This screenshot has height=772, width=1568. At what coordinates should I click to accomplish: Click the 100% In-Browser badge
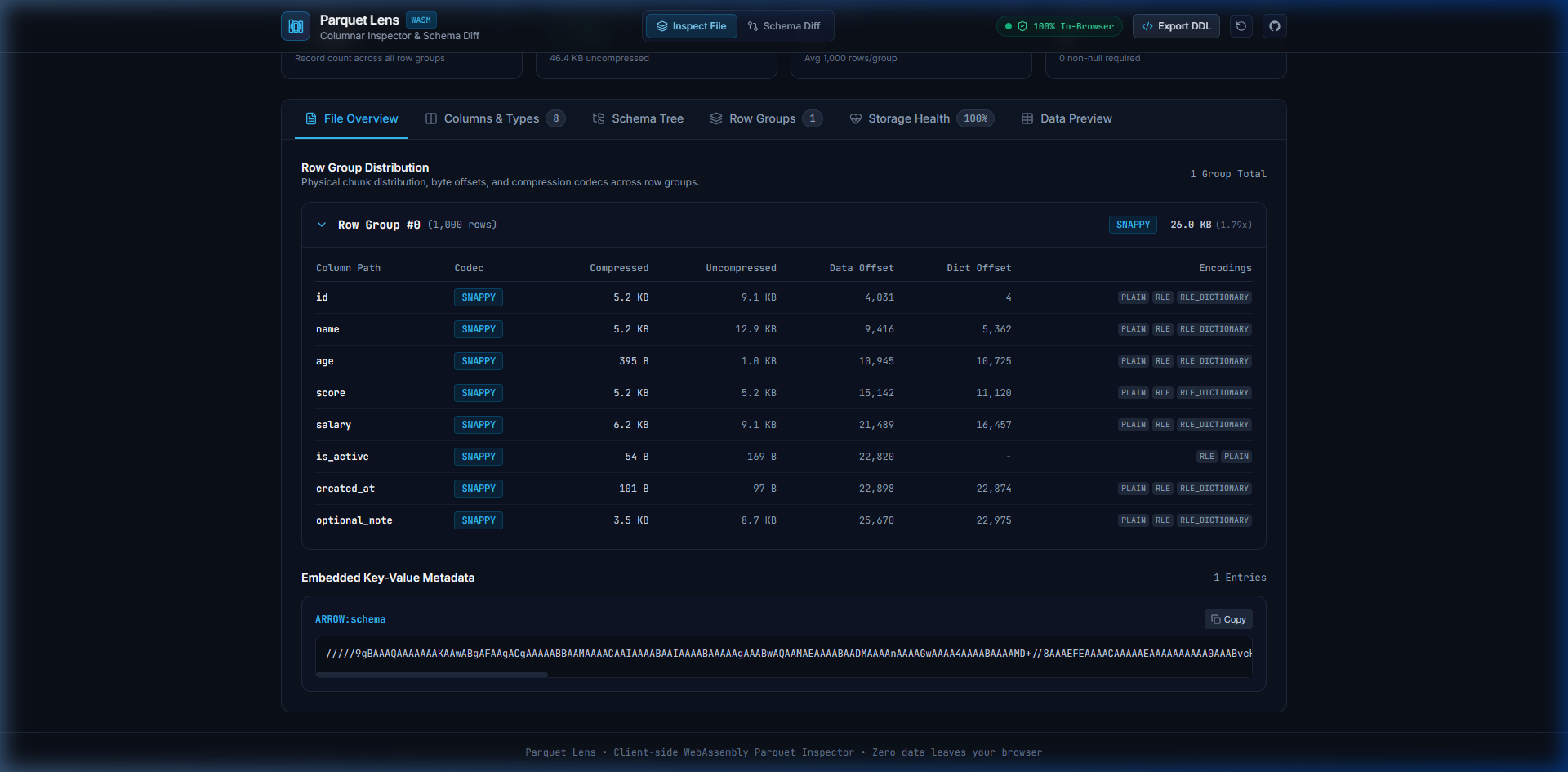1059,26
